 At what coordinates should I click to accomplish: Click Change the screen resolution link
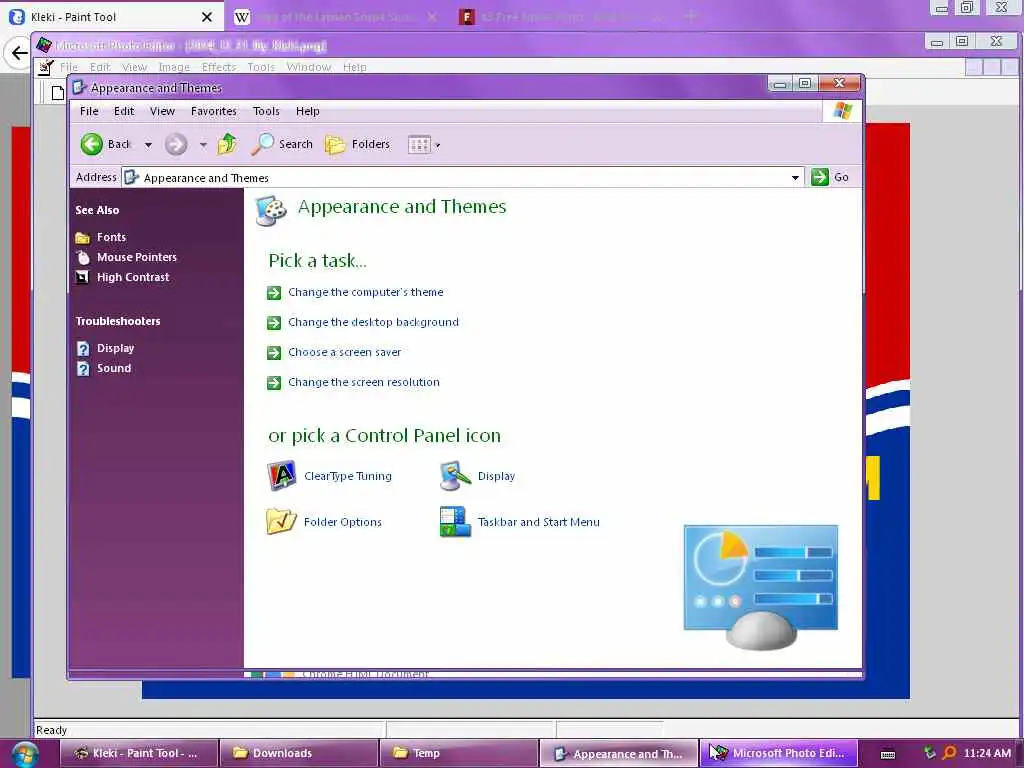(364, 382)
